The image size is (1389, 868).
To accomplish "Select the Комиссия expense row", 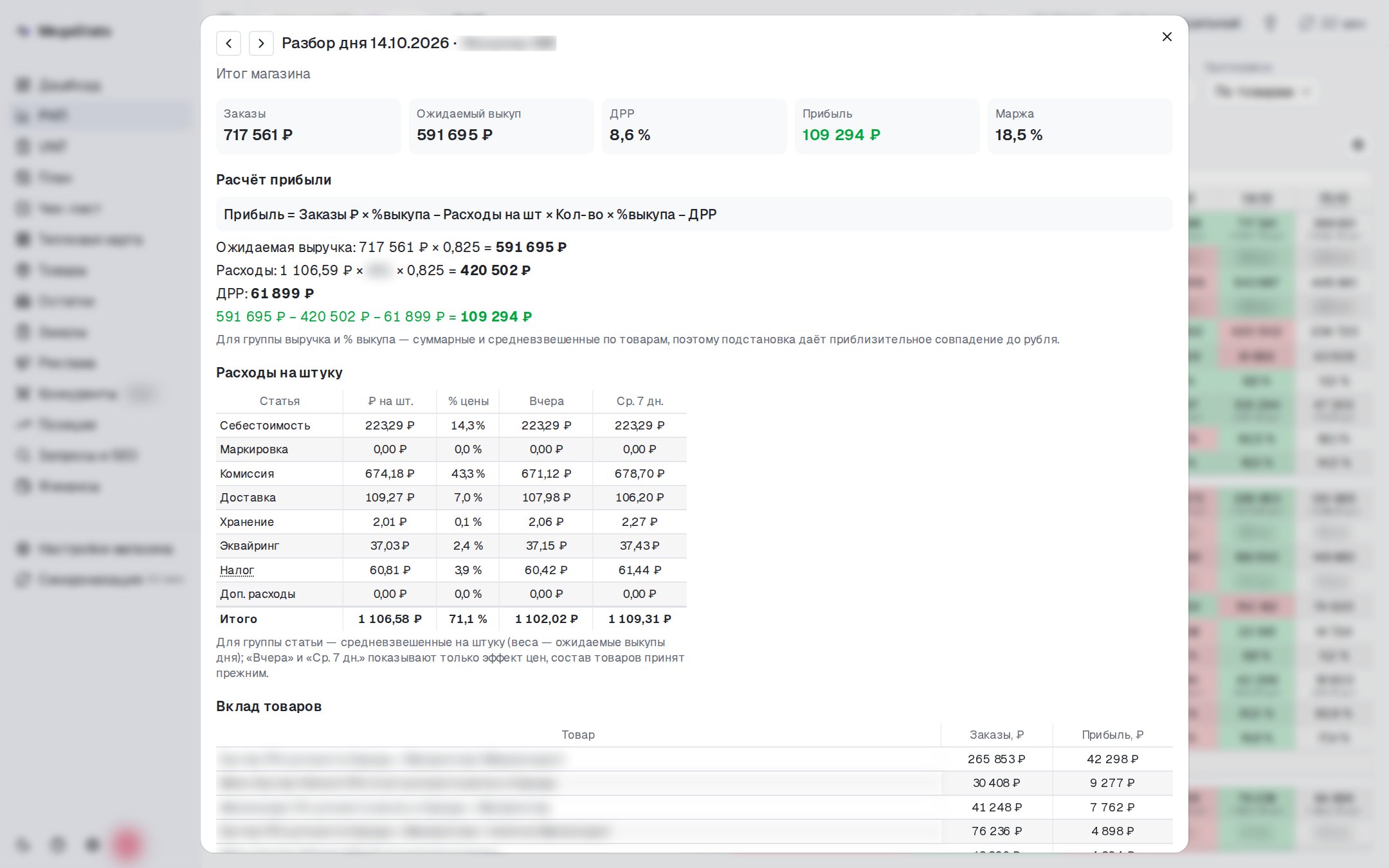I will coord(451,473).
